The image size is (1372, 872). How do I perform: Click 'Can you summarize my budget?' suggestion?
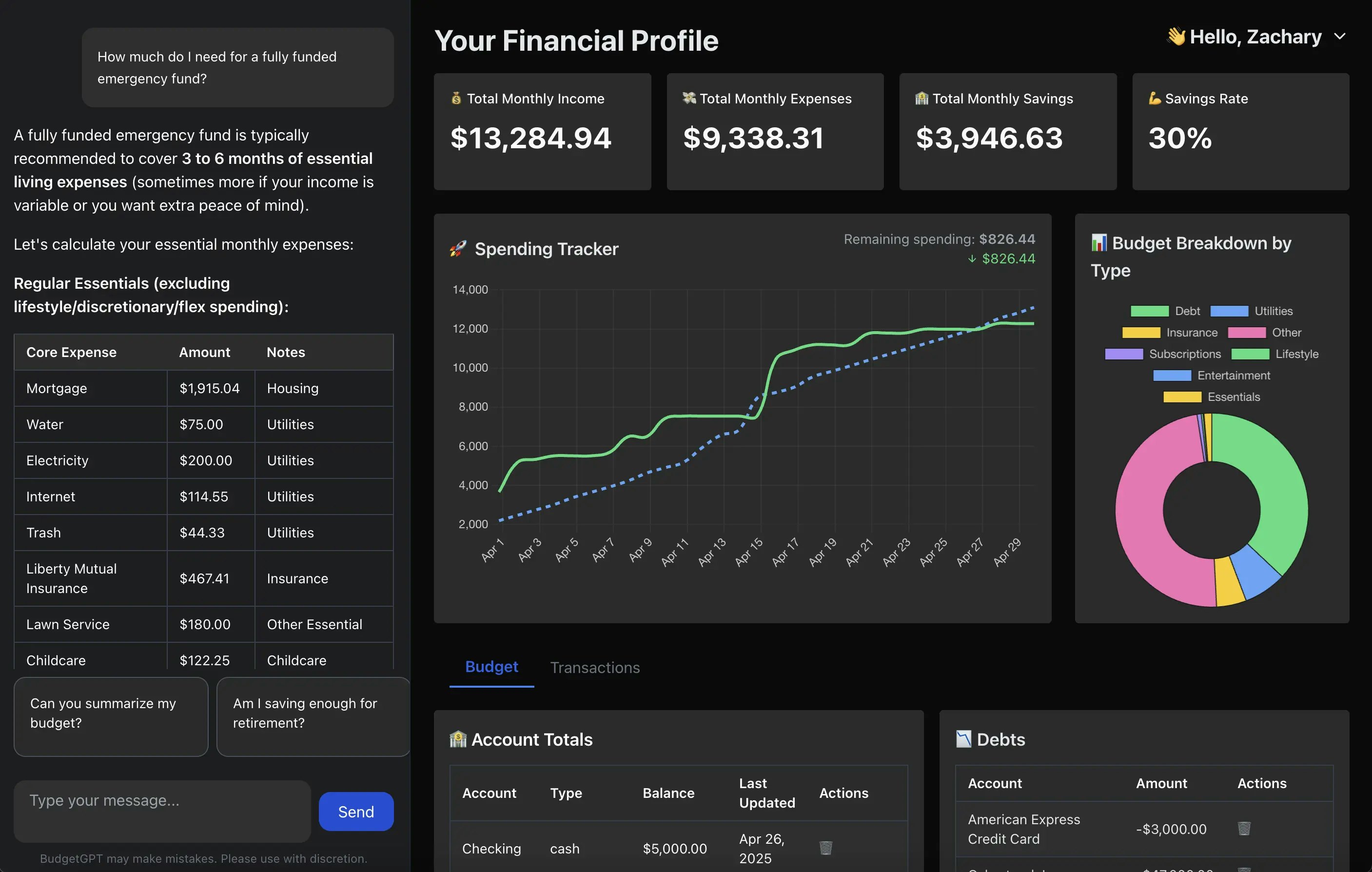click(x=111, y=716)
